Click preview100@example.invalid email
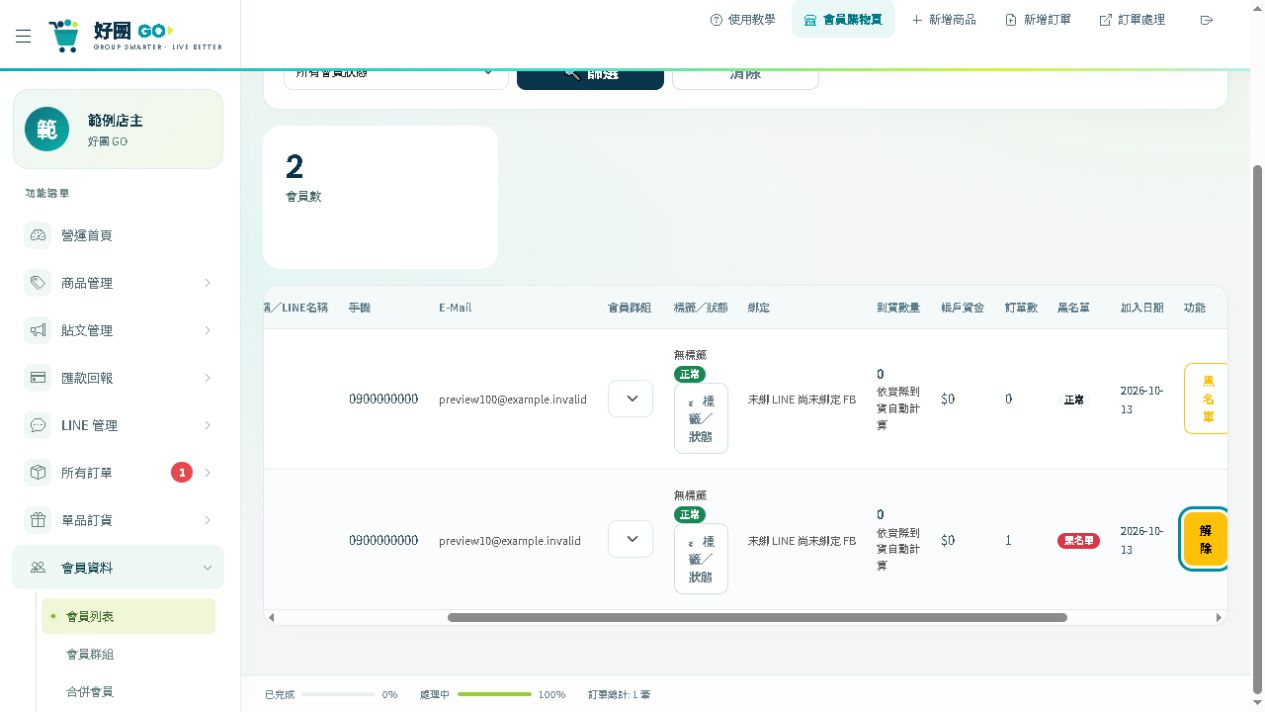This screenshot has width=1265, height=712. pos(513,399)
